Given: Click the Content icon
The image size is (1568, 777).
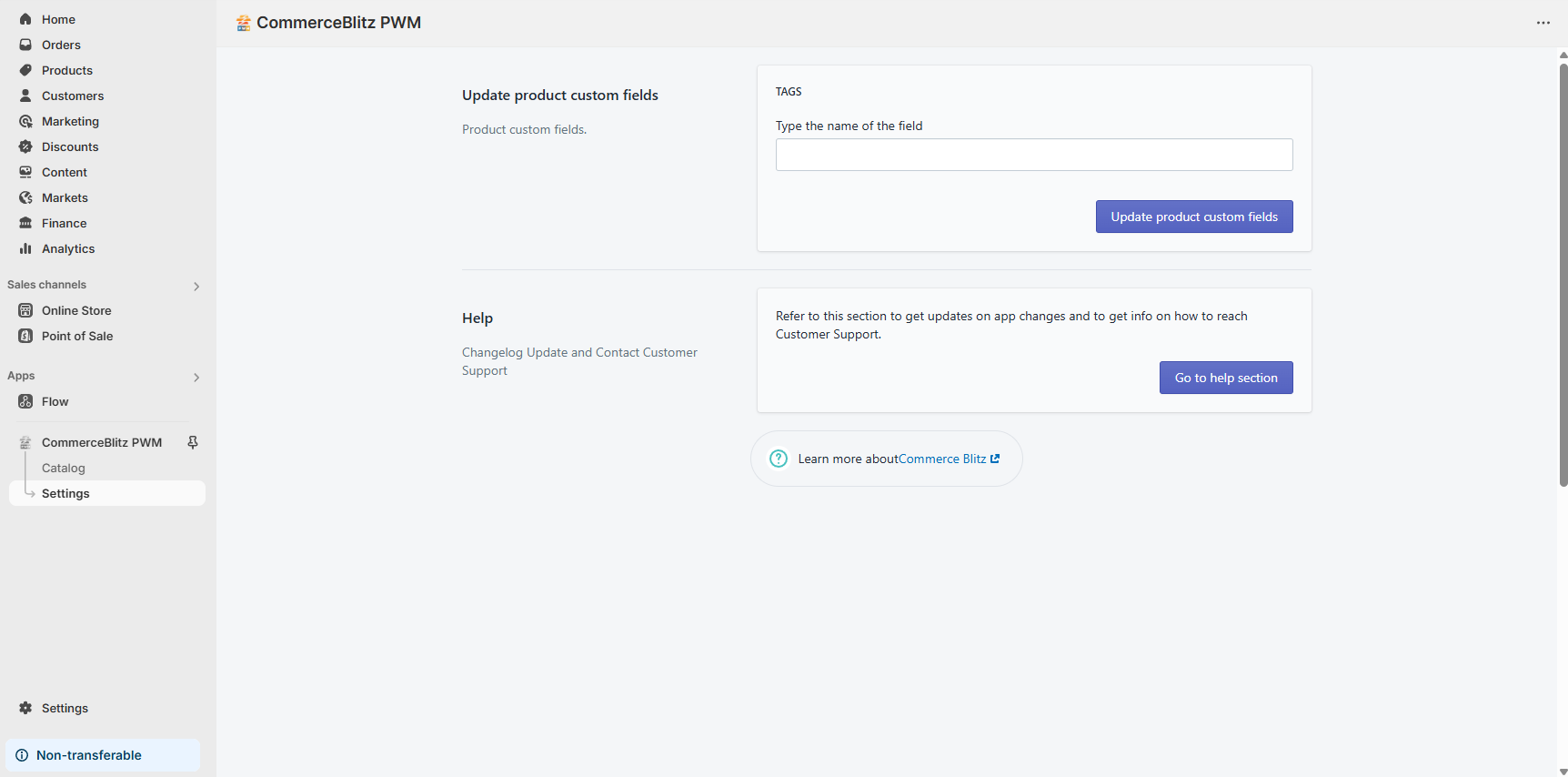Looking at the screenshot, I should pos(25,172).
